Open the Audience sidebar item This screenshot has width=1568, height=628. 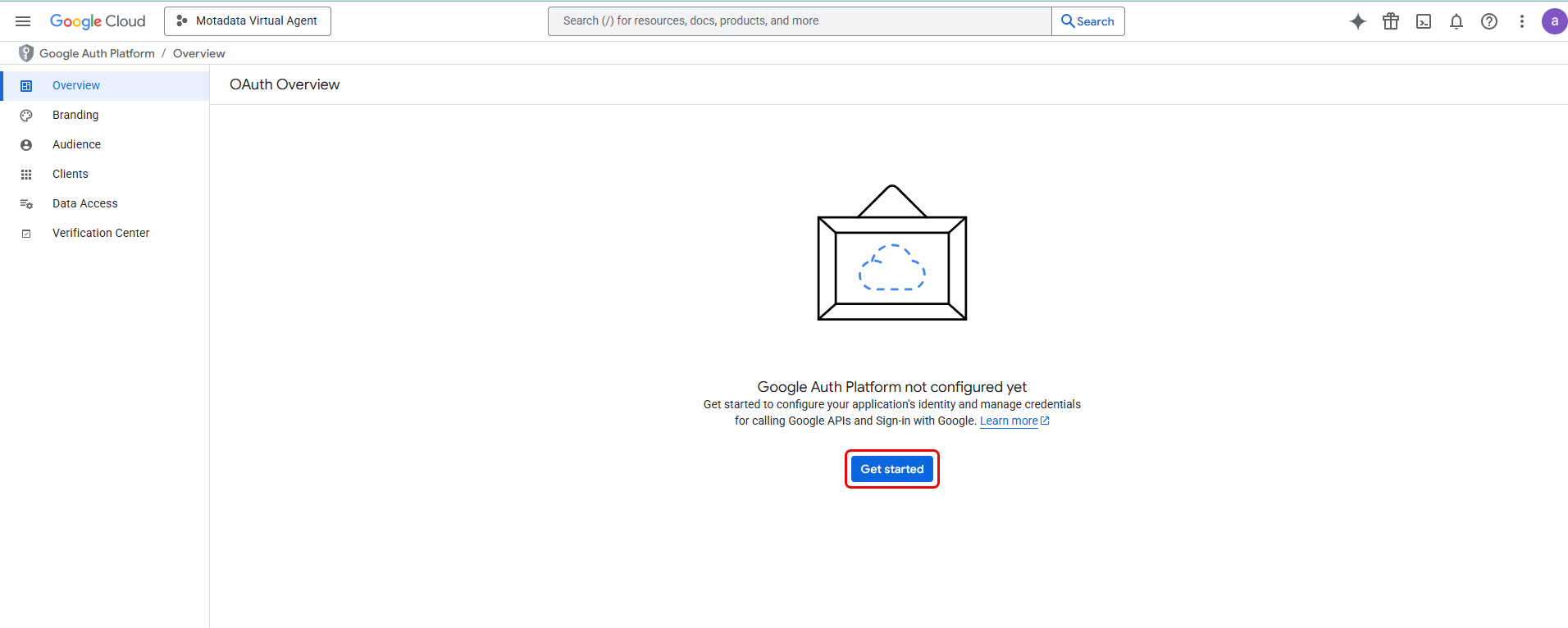coord(105,144)
